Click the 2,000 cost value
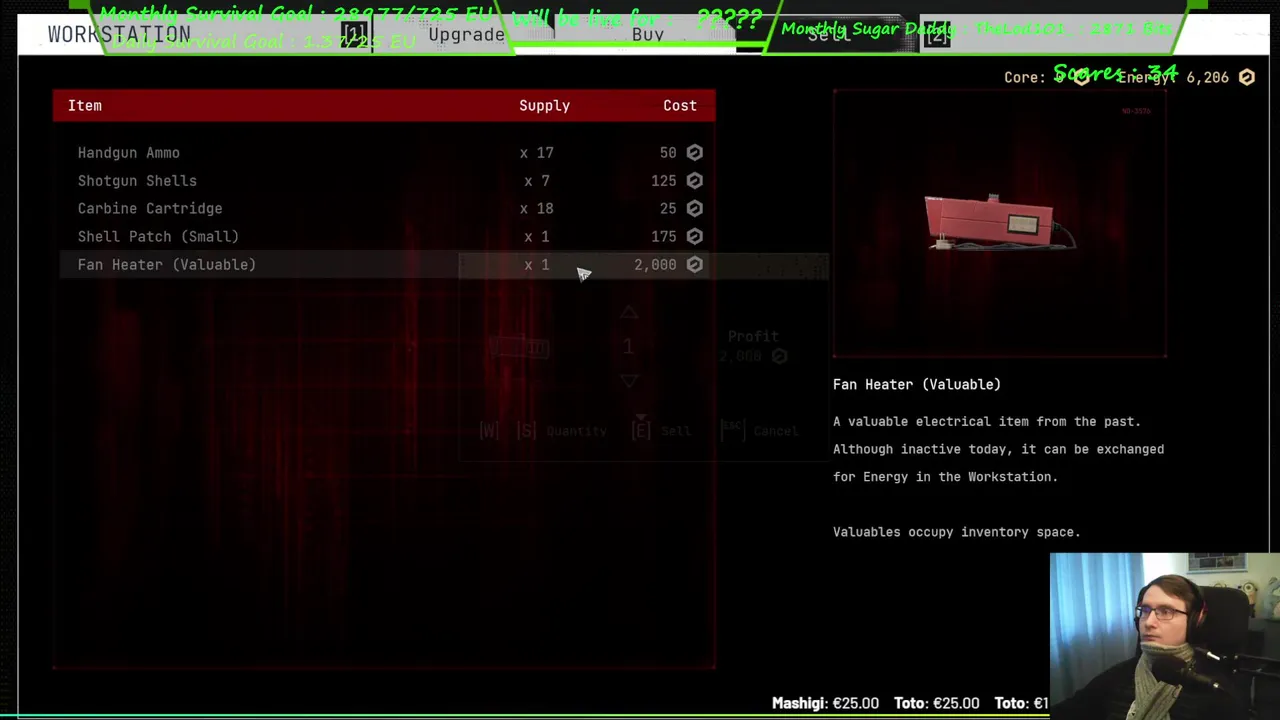 tap(655, 265)
